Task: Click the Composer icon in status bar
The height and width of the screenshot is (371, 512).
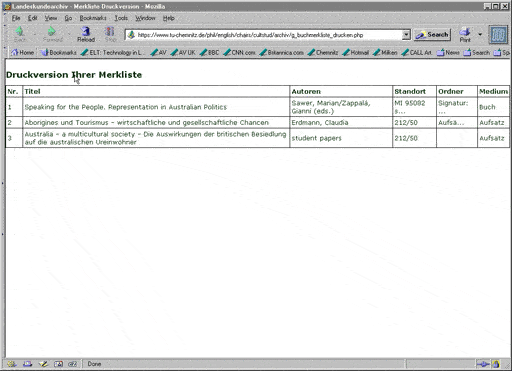Action: coord(43,364)
